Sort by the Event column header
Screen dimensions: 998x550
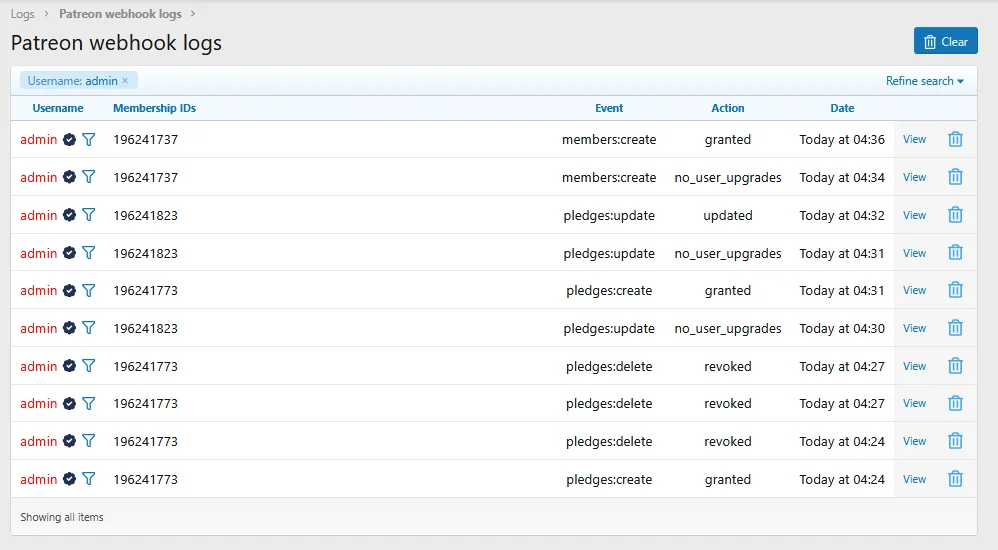[x=609, y=108]
